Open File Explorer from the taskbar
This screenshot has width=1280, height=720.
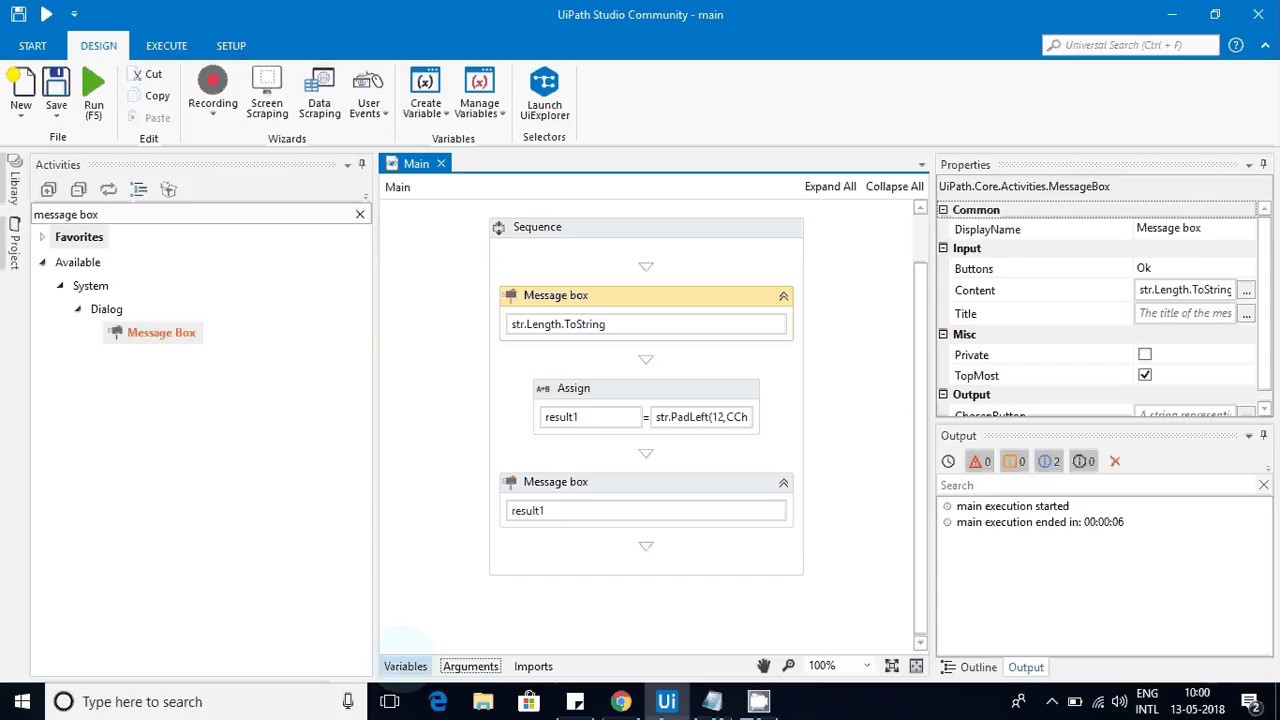pyautogui.click(x=483, y=702)
